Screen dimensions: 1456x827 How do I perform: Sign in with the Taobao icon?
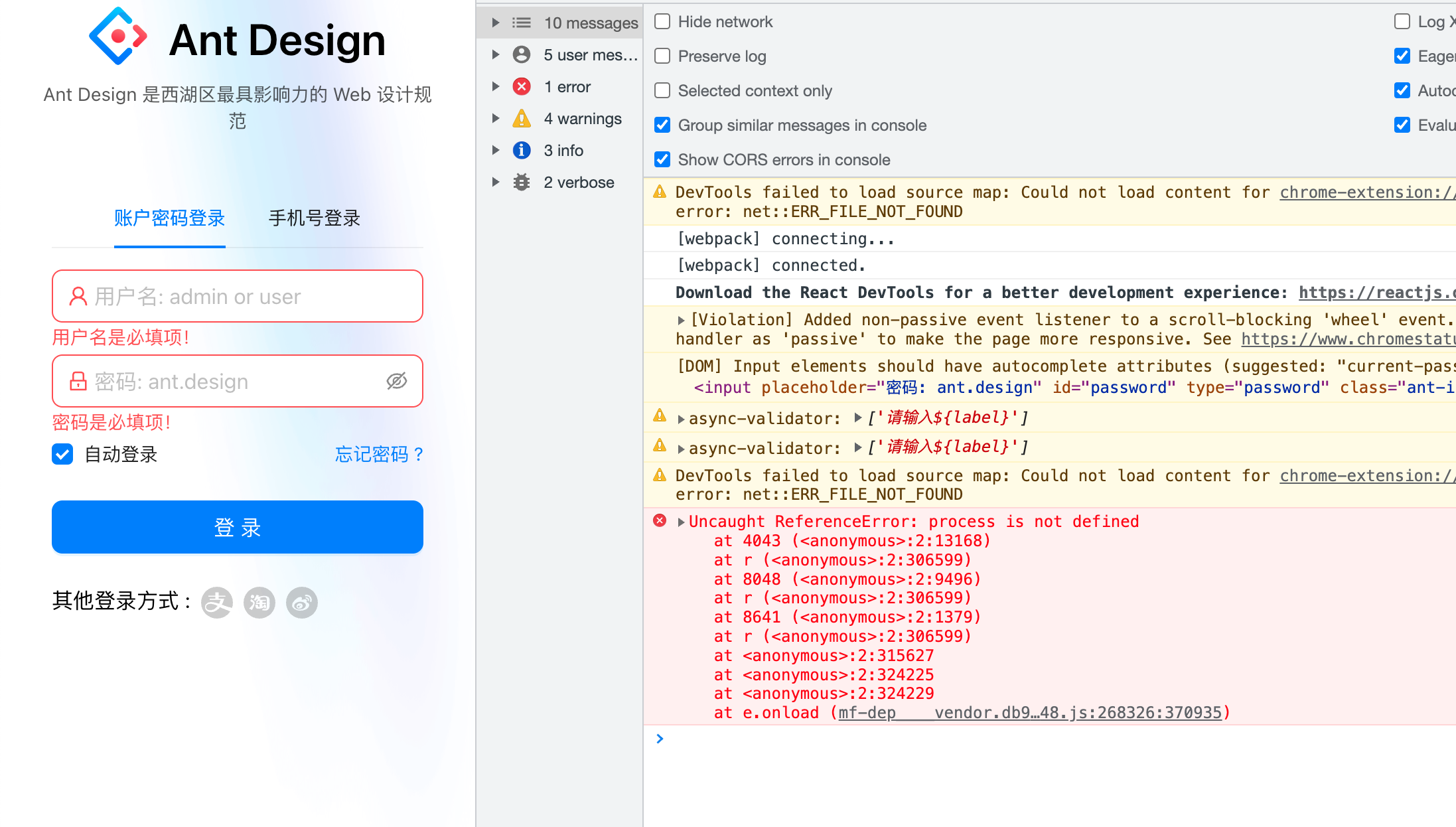click(x=259, y=603)
